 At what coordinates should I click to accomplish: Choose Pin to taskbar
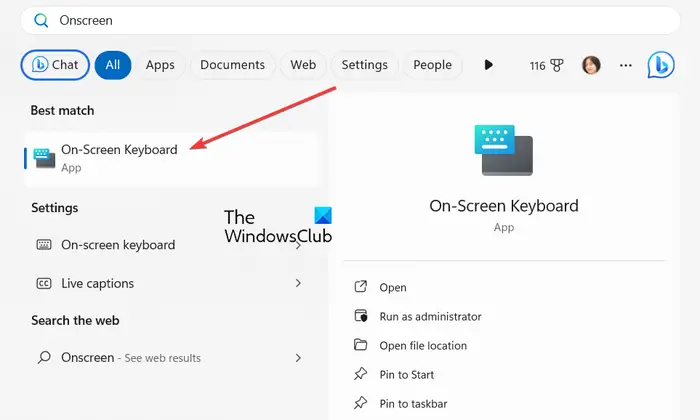413,403
